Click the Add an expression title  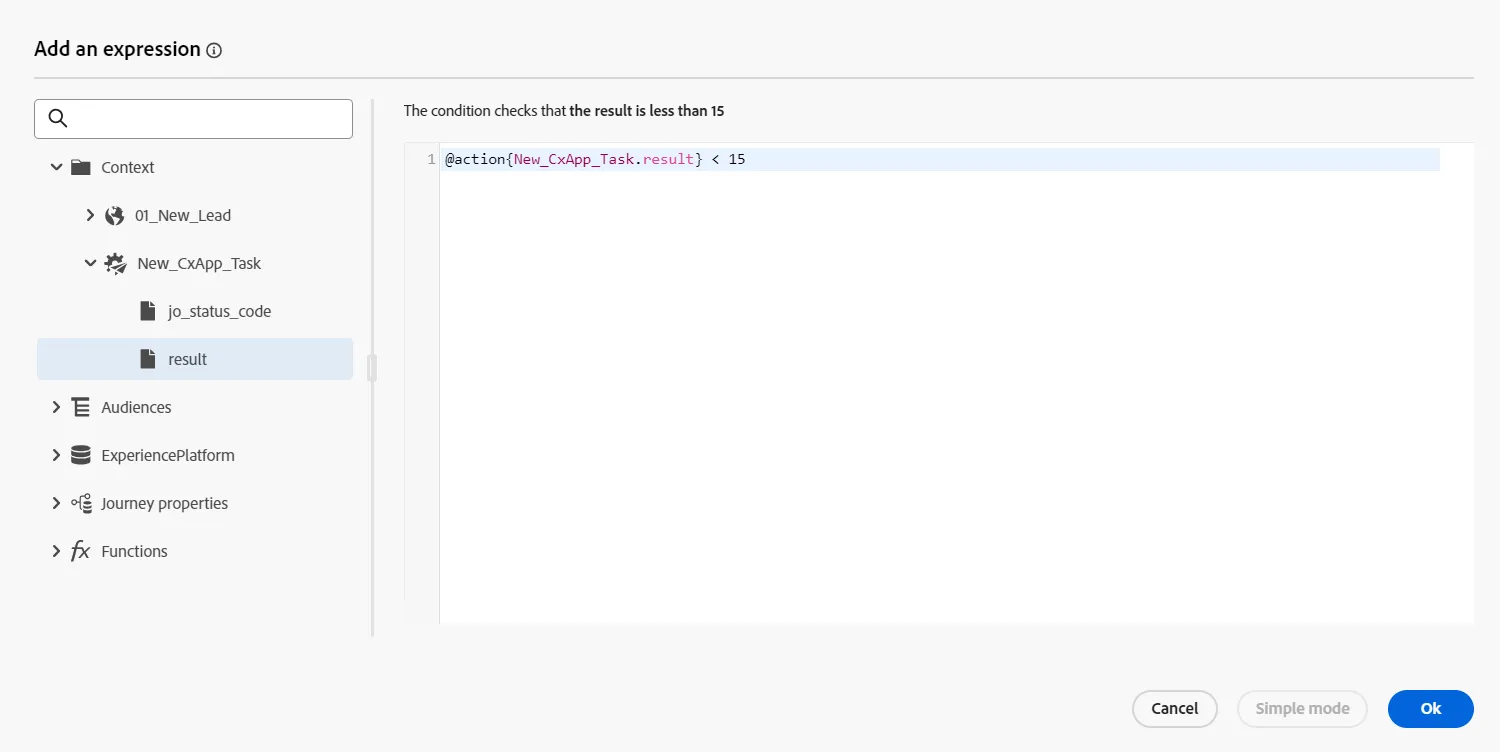(x=117, y=49)
